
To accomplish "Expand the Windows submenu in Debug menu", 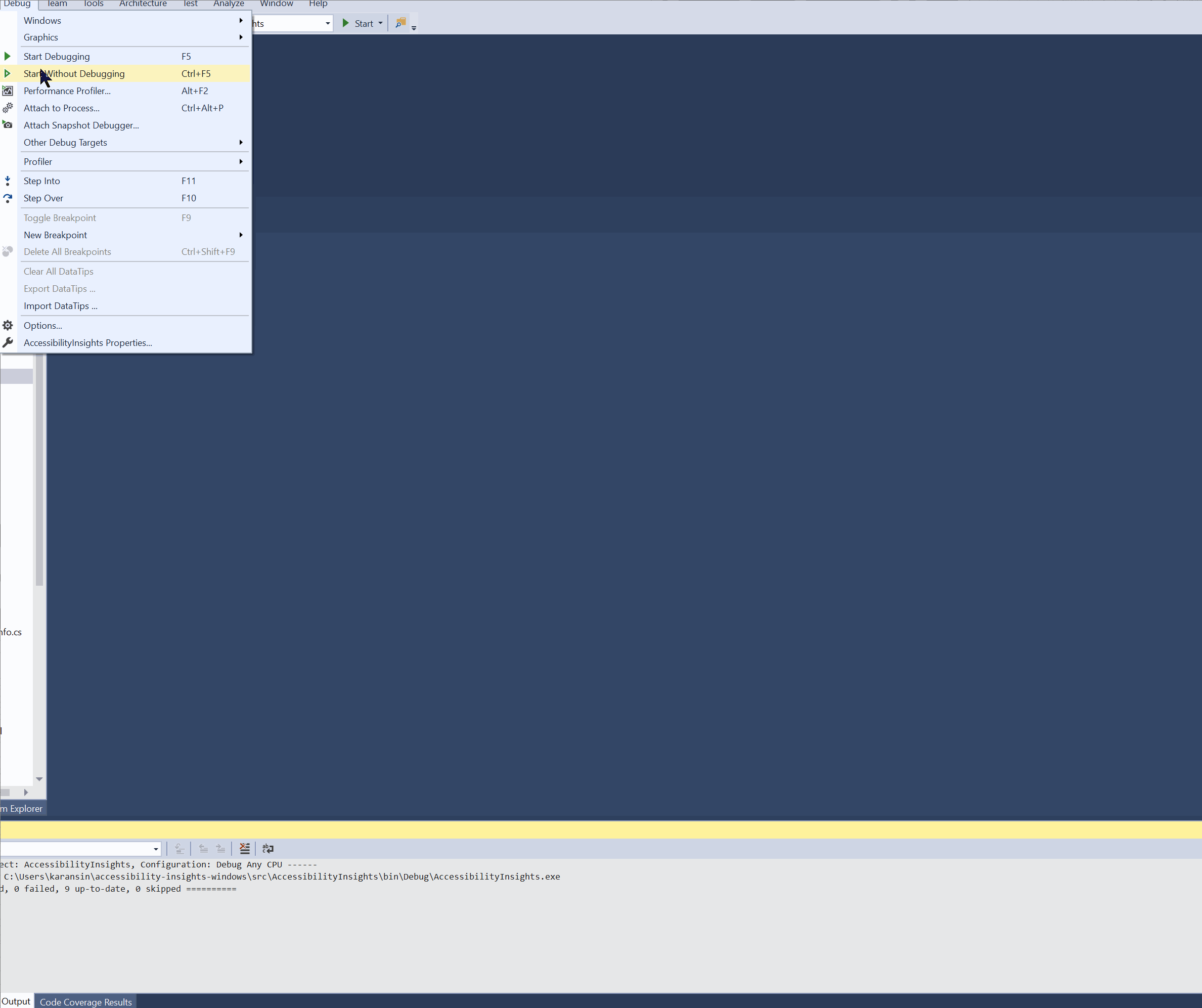I will pyautogui.click(x=241, y=20).
